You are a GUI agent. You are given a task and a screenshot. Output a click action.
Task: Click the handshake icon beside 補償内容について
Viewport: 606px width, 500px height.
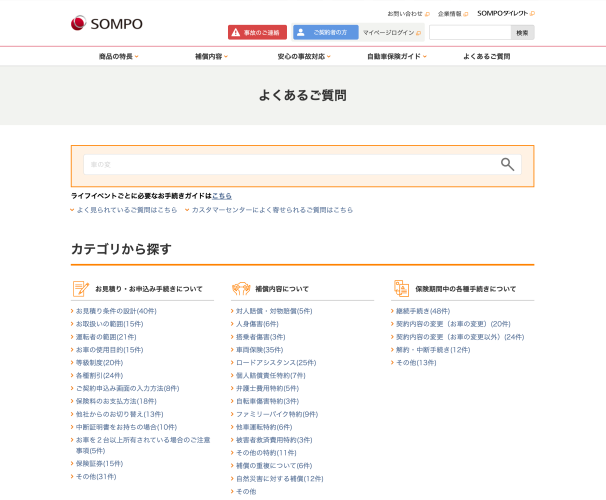click(x=240, y=289)
